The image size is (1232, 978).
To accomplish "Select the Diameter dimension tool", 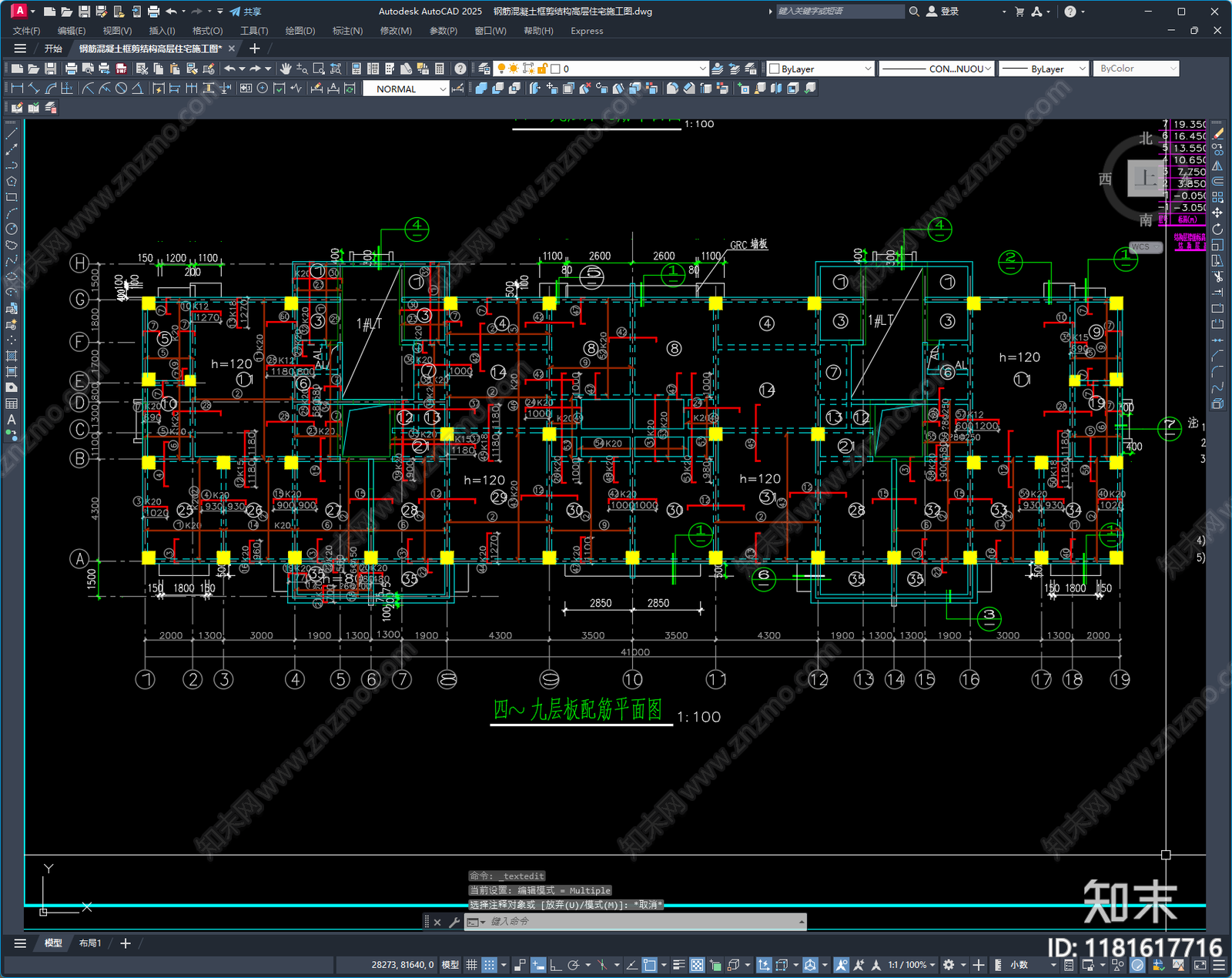I will click(x=121, y=89).
